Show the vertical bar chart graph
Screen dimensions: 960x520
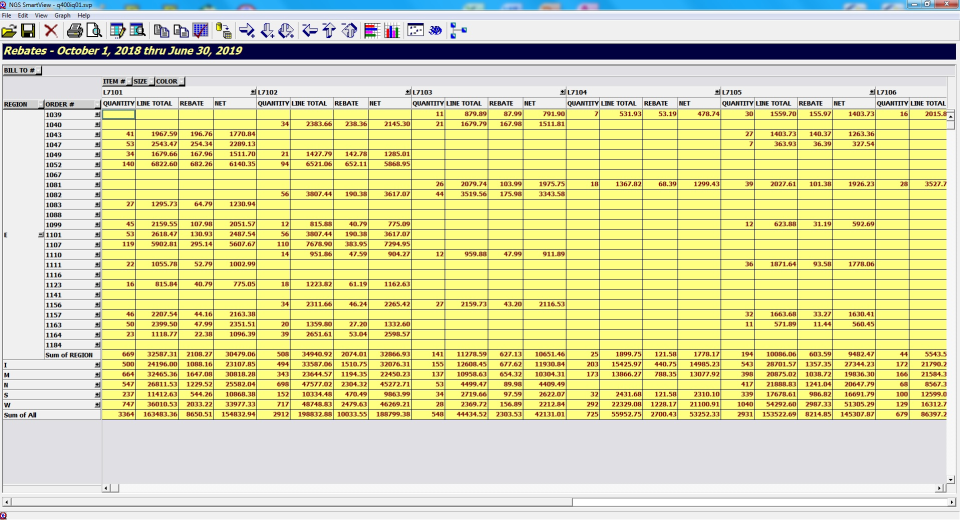(x=392, y=31)
